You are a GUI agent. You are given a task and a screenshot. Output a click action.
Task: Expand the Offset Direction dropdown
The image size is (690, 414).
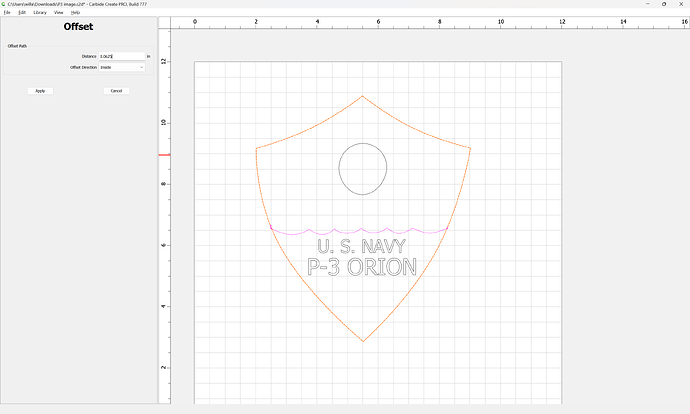(121, 67)
